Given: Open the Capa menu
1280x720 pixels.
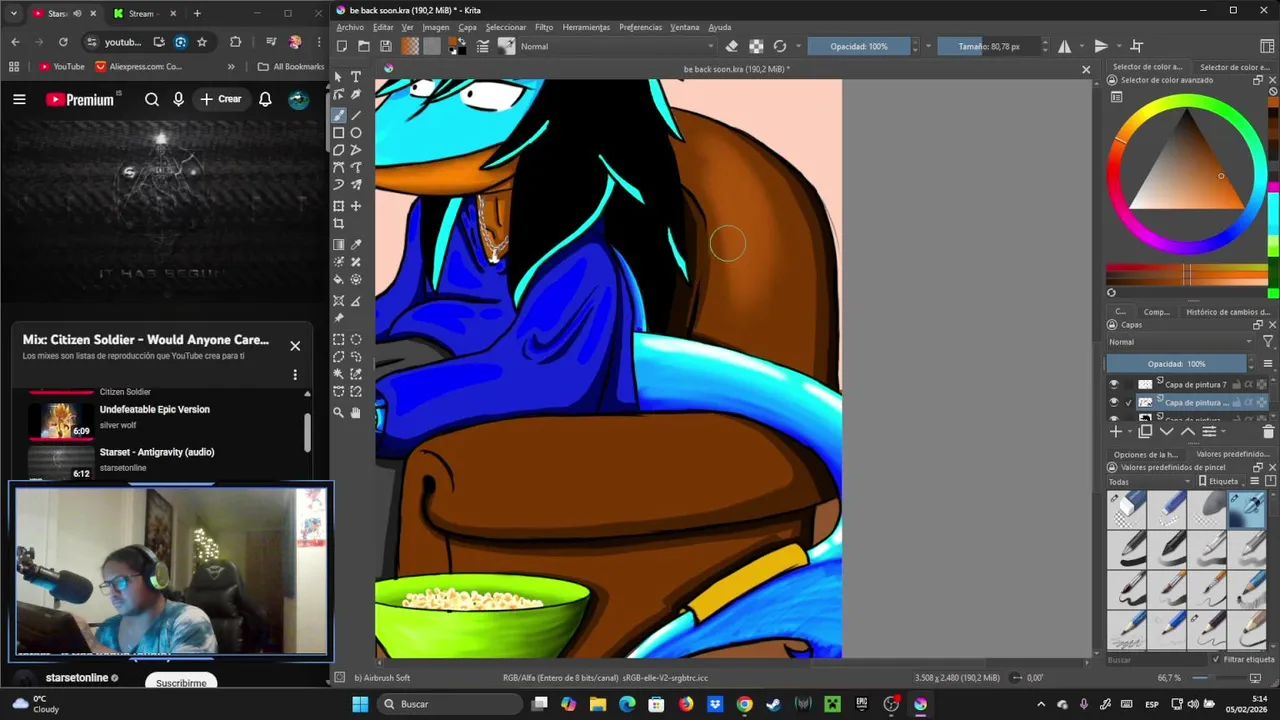Looking at the screenshot, I should point(467,27).
